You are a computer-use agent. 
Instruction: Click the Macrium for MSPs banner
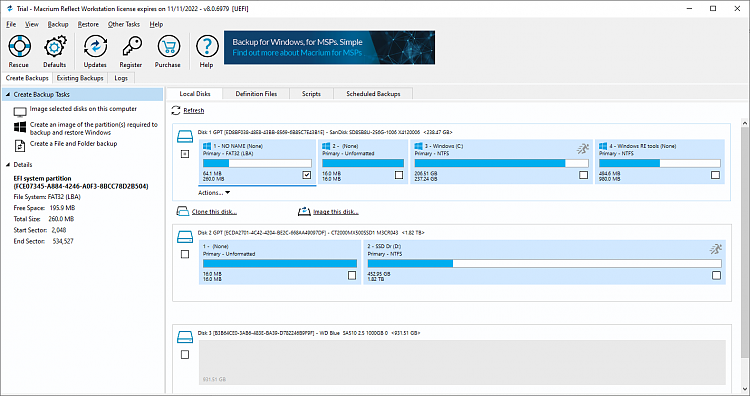pyautogui.click(x=330, y=47)
